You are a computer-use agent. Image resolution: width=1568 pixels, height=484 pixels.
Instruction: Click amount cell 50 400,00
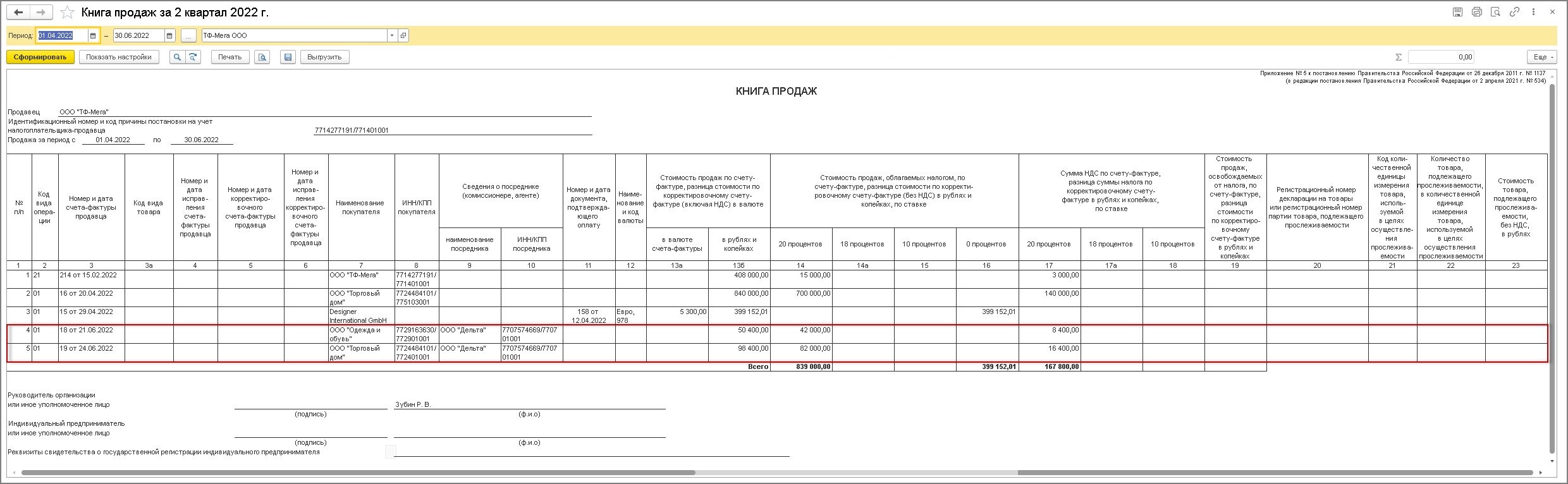click(x=740, y=334)
